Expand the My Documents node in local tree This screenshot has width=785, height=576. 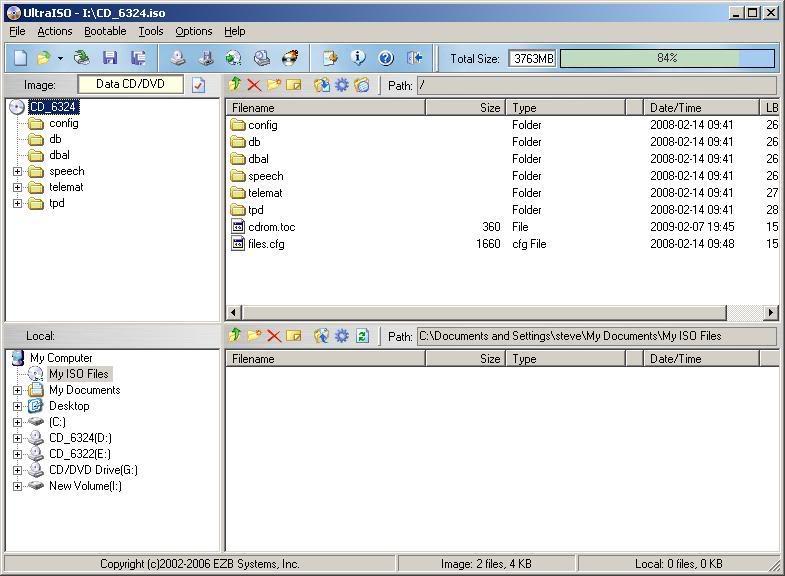tap(18, 390)
